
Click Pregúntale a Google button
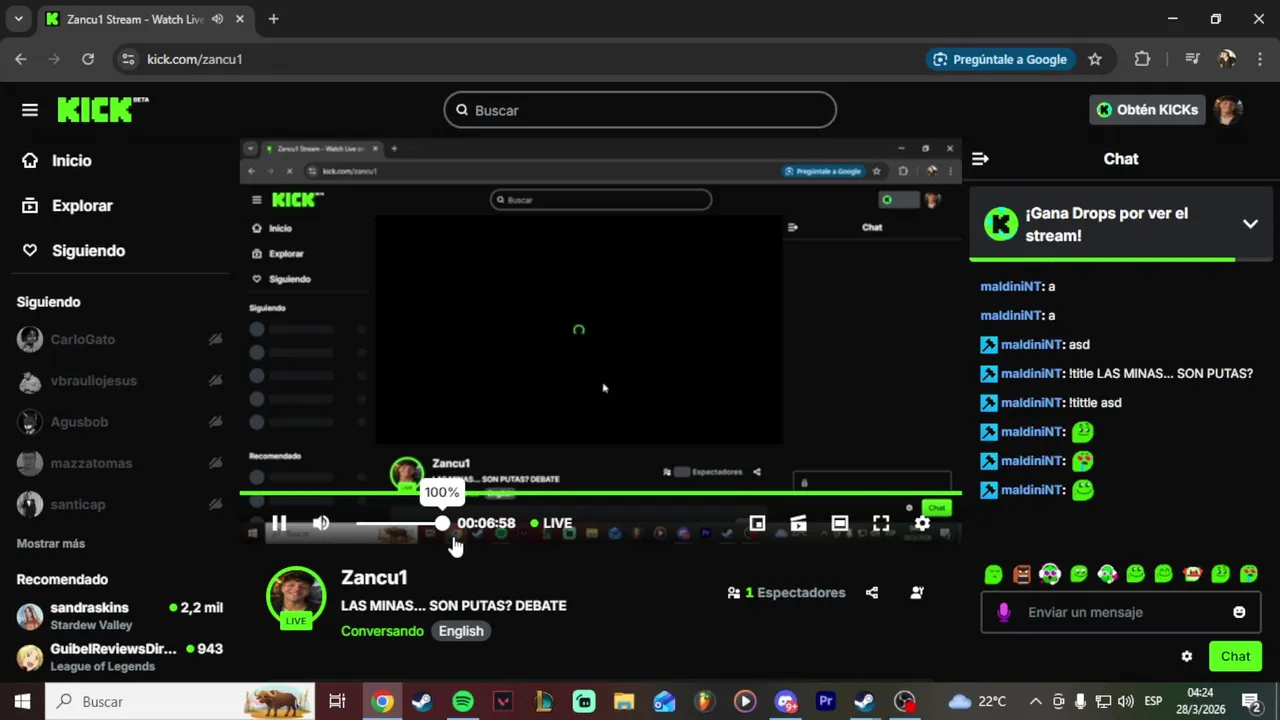(1000, 59)
